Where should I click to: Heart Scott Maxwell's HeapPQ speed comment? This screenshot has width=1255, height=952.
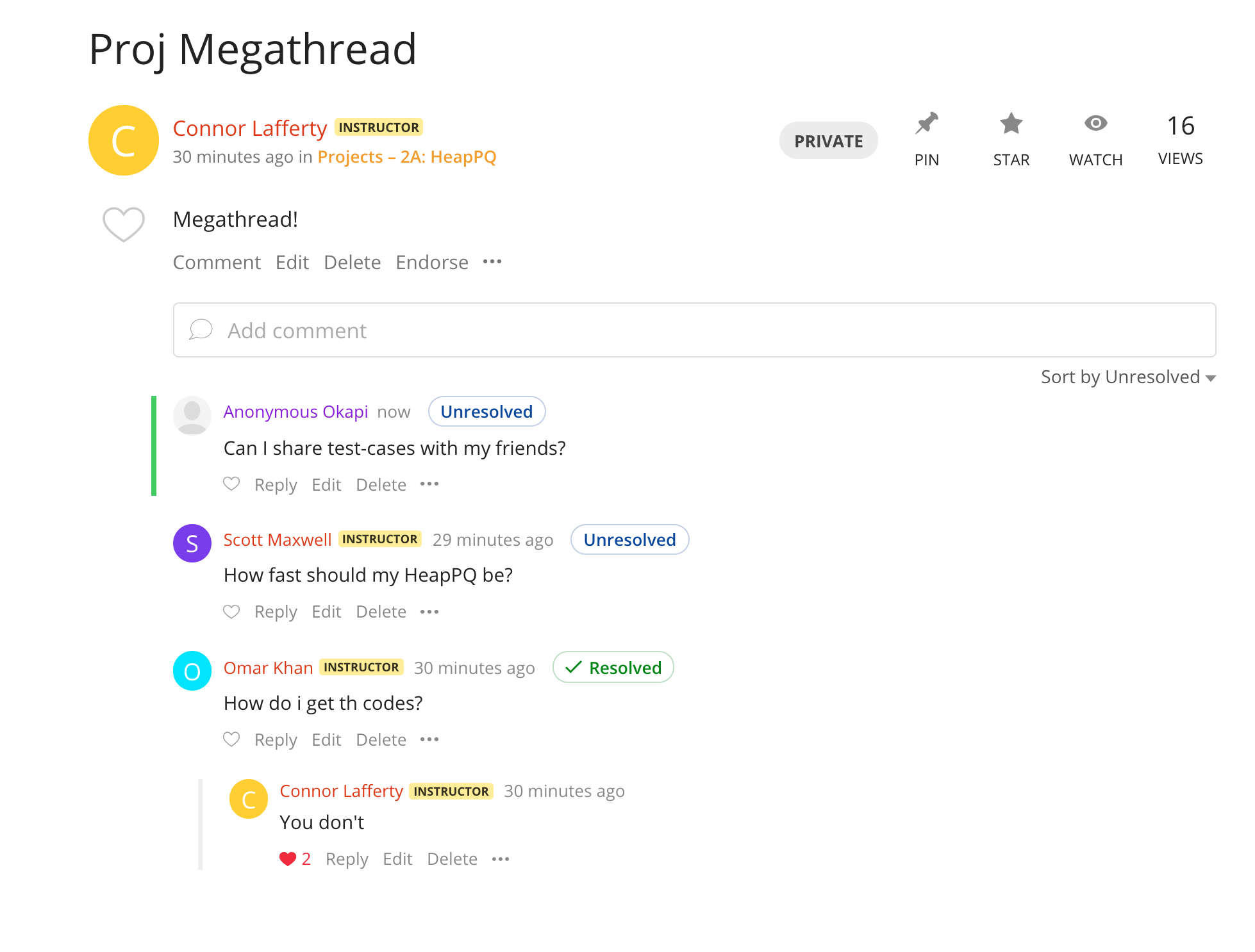point(231,612)
